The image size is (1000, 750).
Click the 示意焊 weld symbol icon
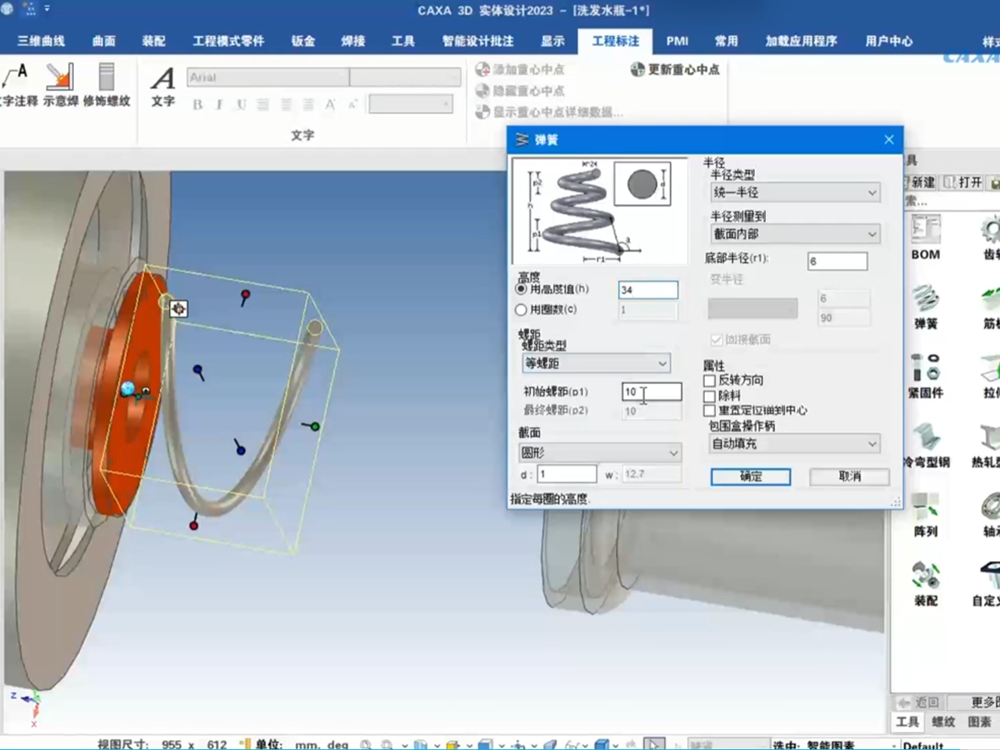pyautogui.click(x=59, y=79)
